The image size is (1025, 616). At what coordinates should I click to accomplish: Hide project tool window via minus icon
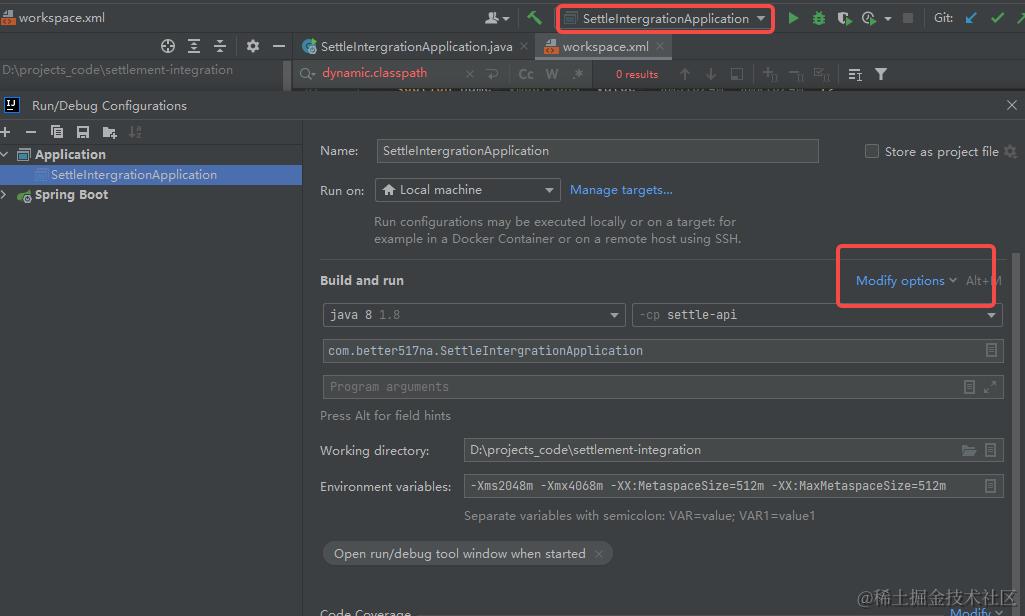pos(278,46)
